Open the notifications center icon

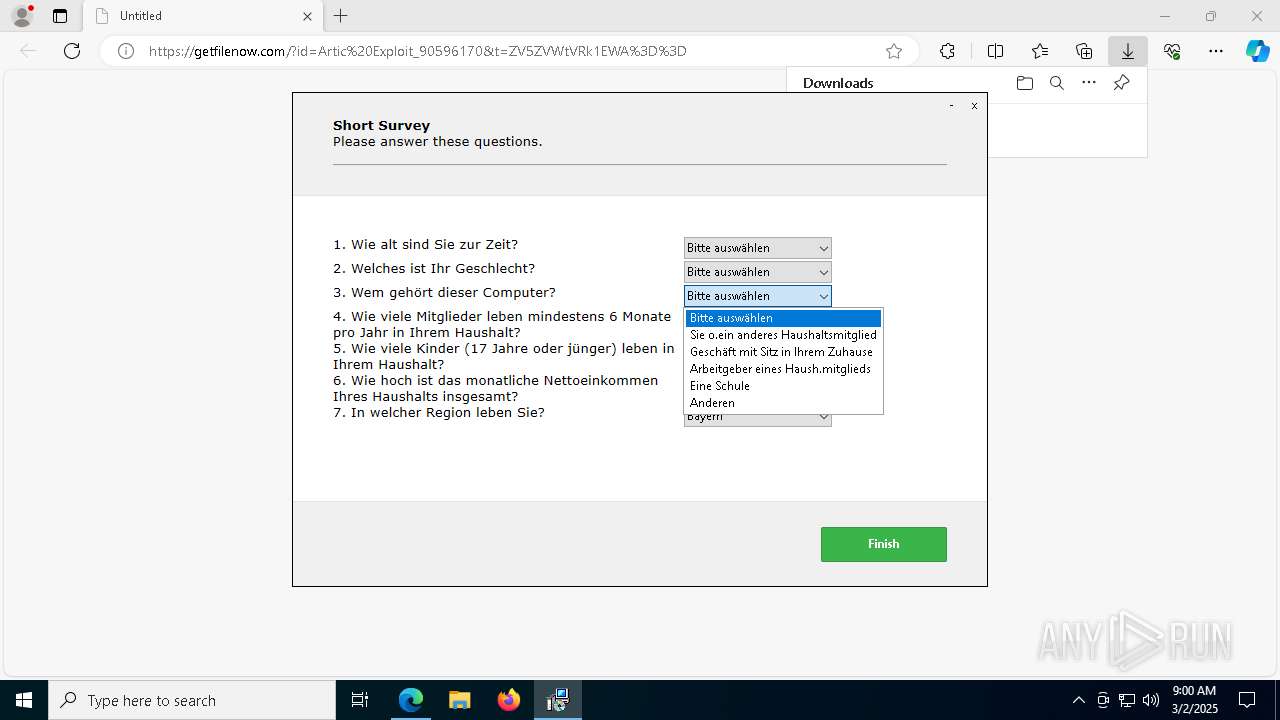point(1247,700)
